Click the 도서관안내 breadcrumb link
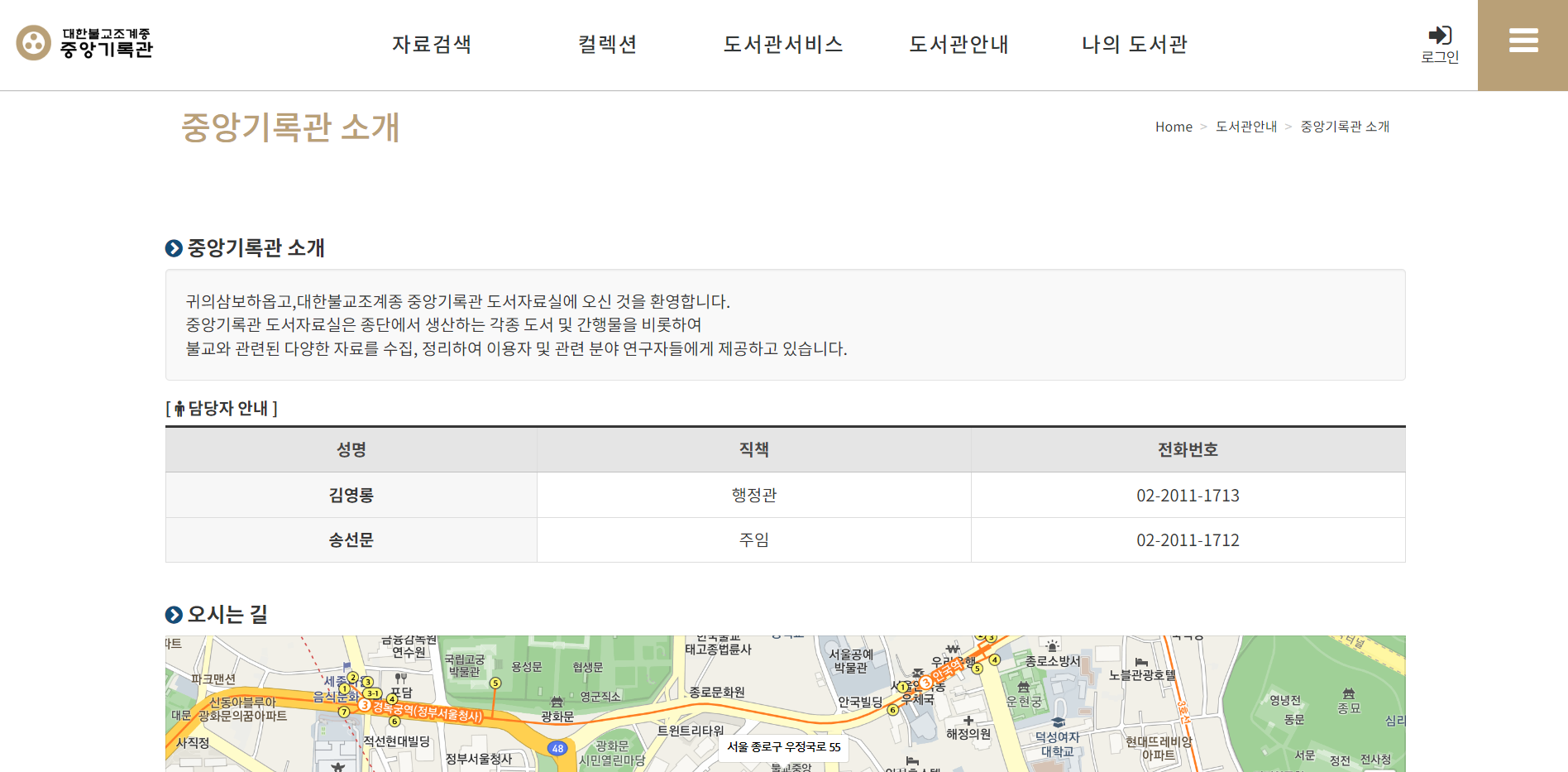The width and height of the screenshot is (1568, 772). point(1245,127)
